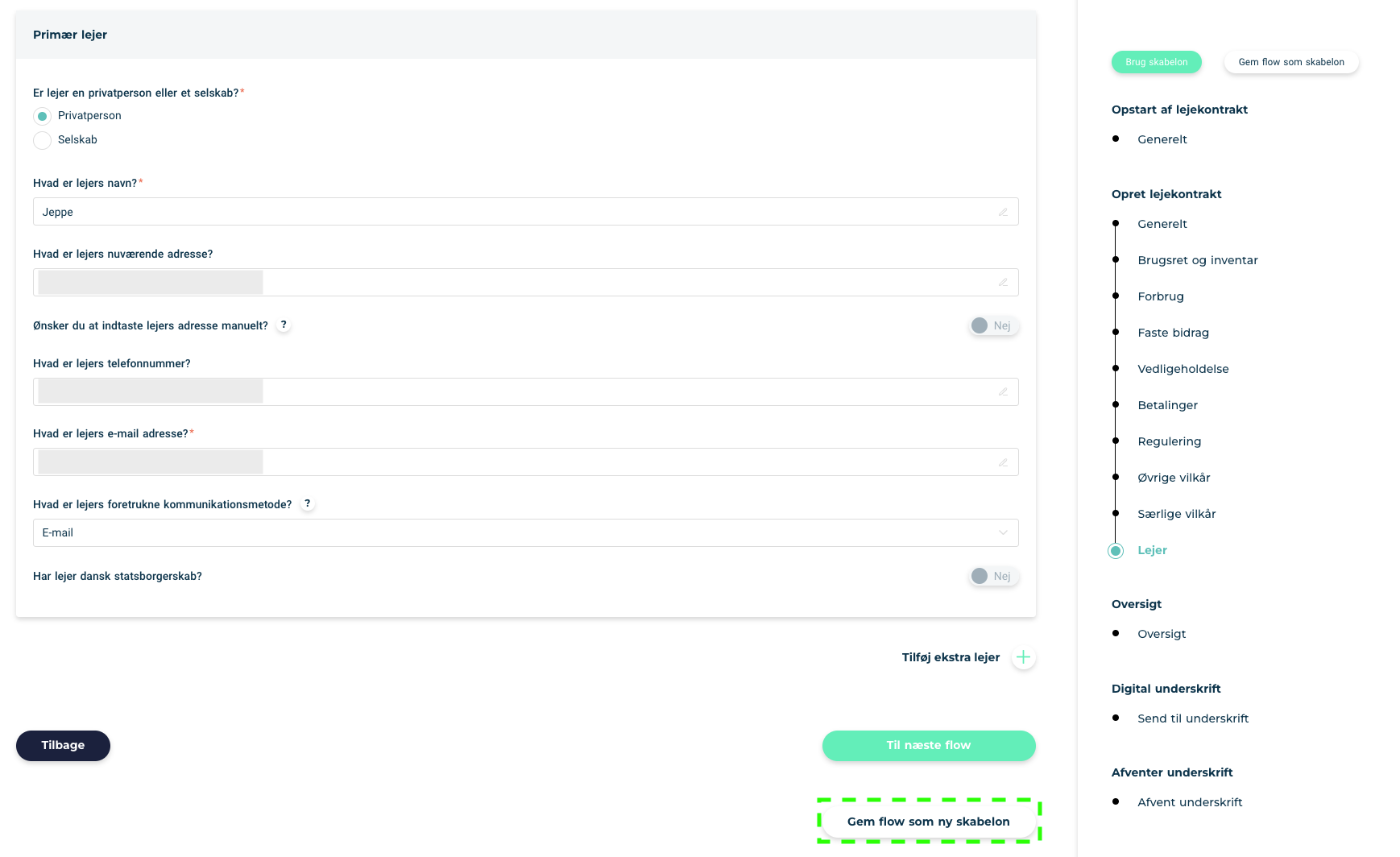
Task: Open the Særlige vilkår step
Action: tap(1177, 514)
